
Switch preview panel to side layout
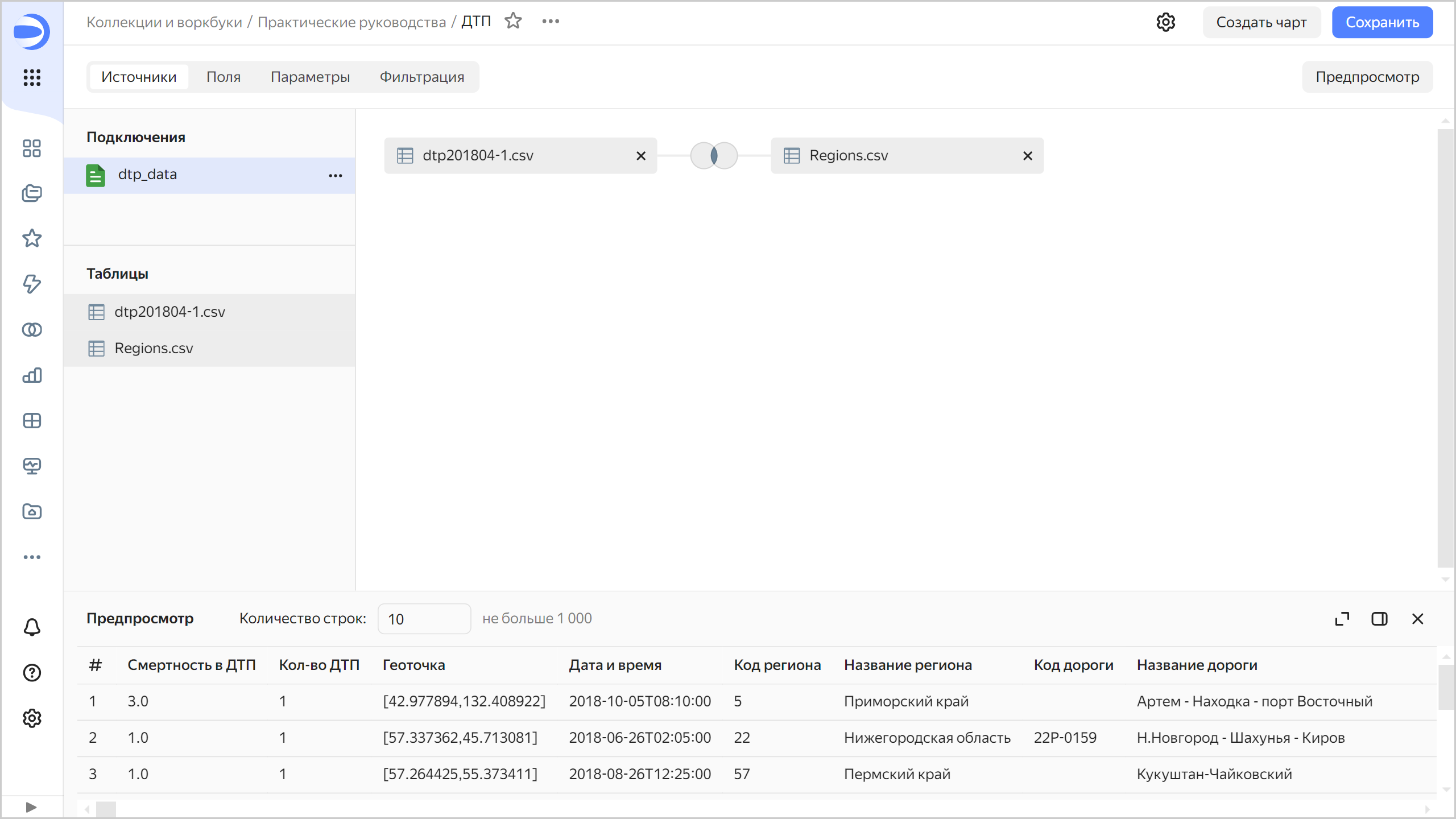(x=1379, y=619)
